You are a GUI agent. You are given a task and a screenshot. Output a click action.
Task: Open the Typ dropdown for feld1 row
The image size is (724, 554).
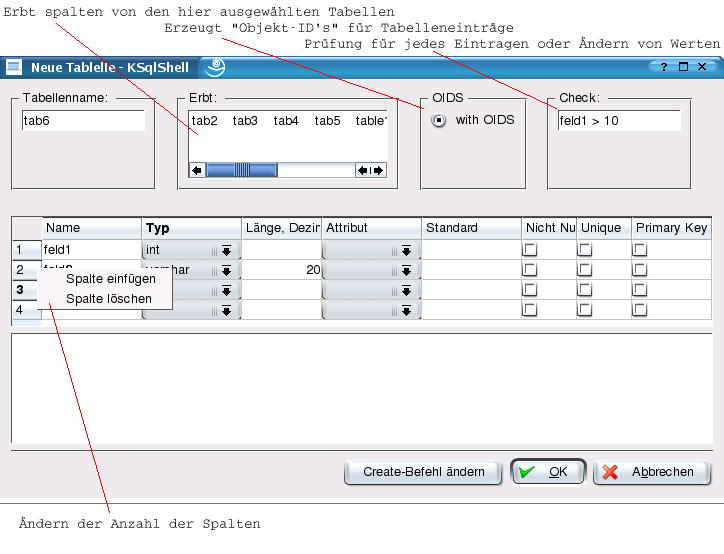pyautogui.click(x=226, y=250)
